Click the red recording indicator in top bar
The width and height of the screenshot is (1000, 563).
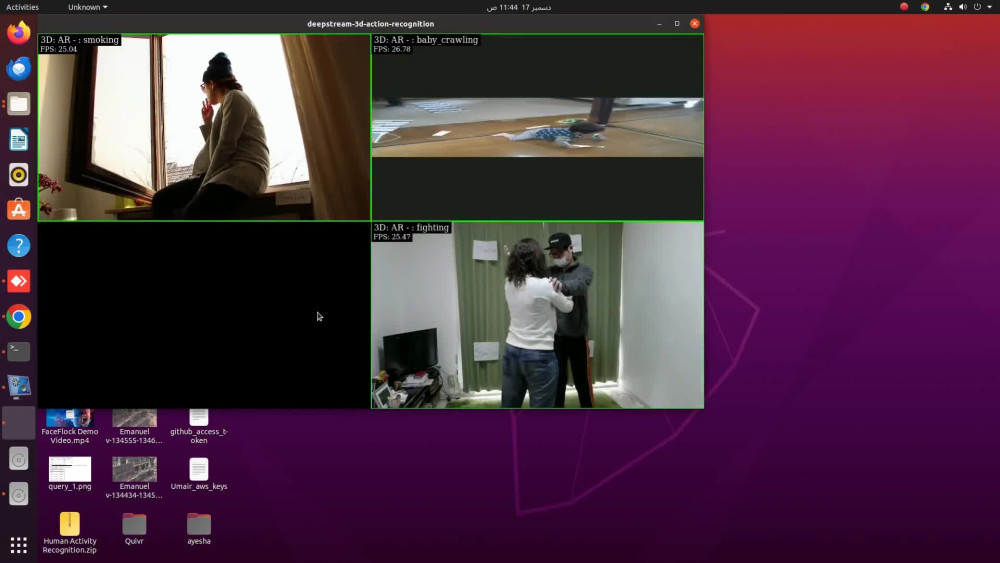click(904, 7)
